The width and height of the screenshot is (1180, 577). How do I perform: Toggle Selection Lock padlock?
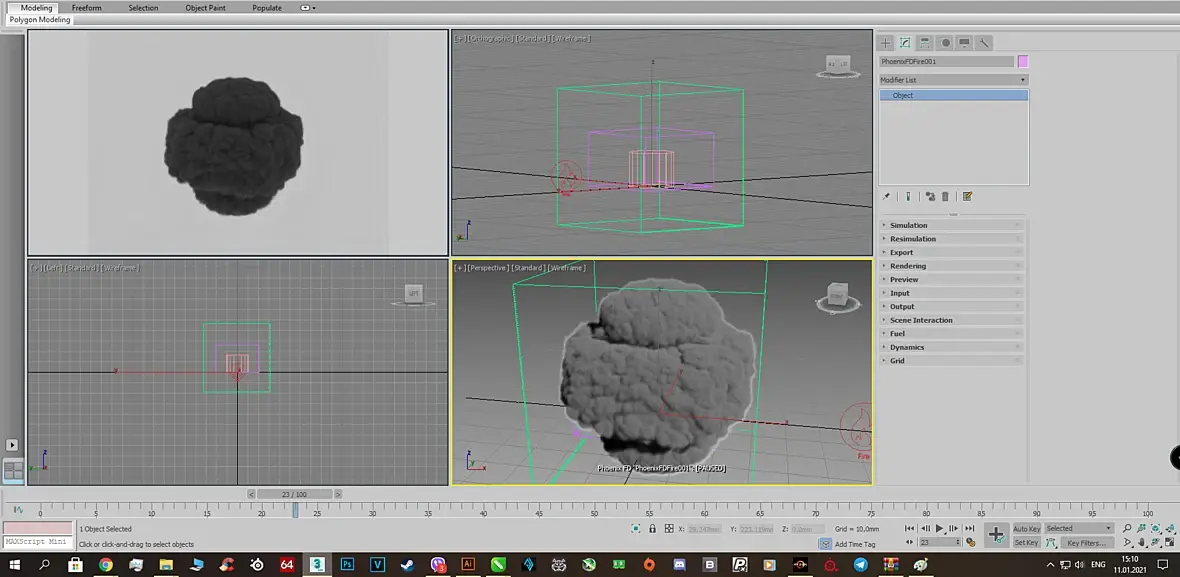[652, 528]
